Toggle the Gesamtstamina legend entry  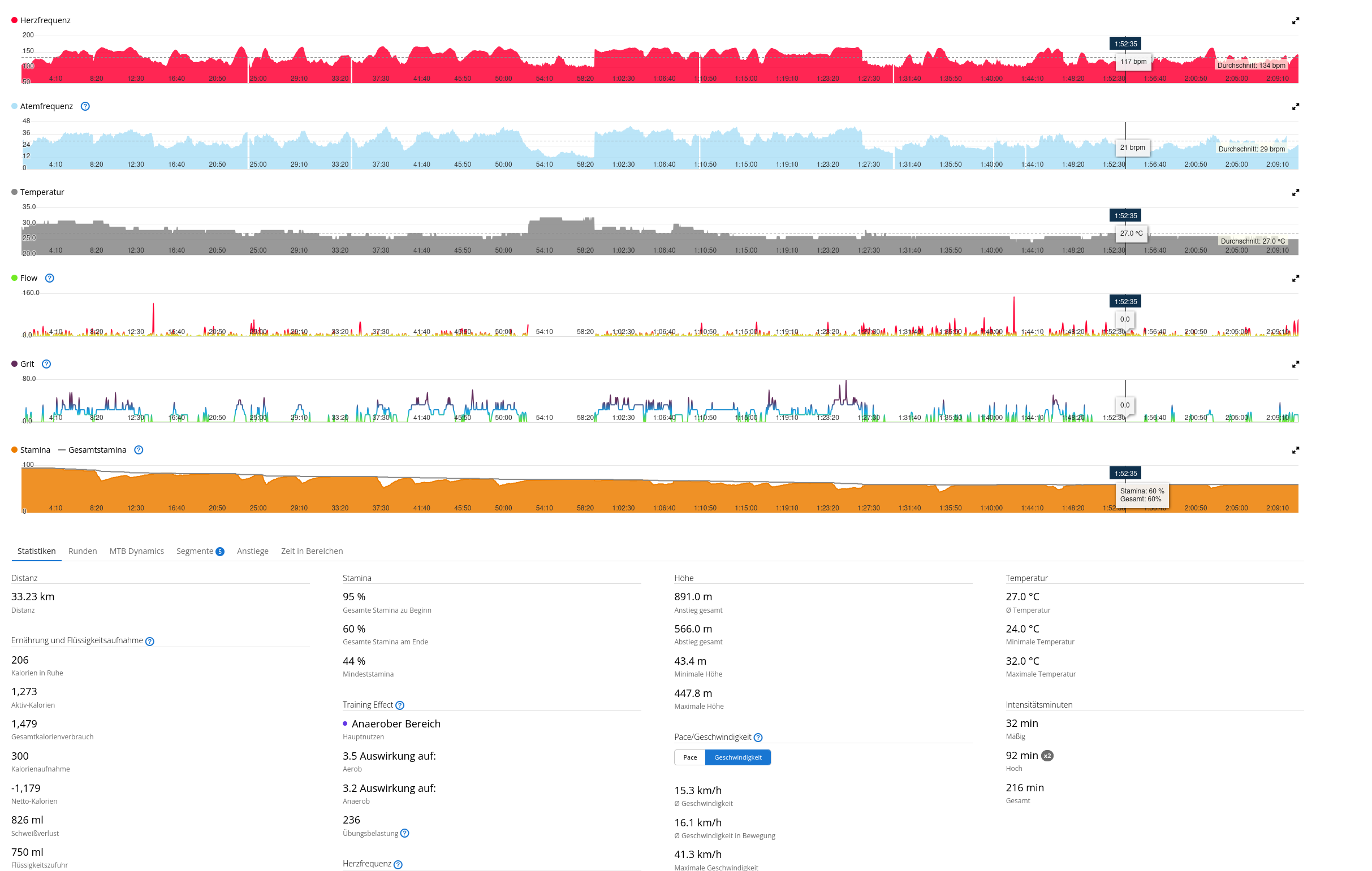point(97,450)
